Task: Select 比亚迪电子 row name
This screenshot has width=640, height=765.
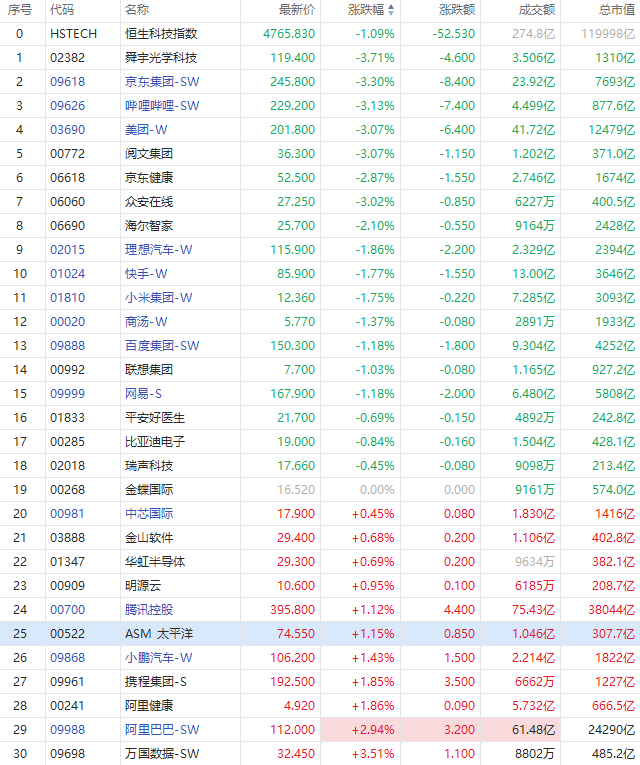Action: pyautogui.click(x=155, y=442)
